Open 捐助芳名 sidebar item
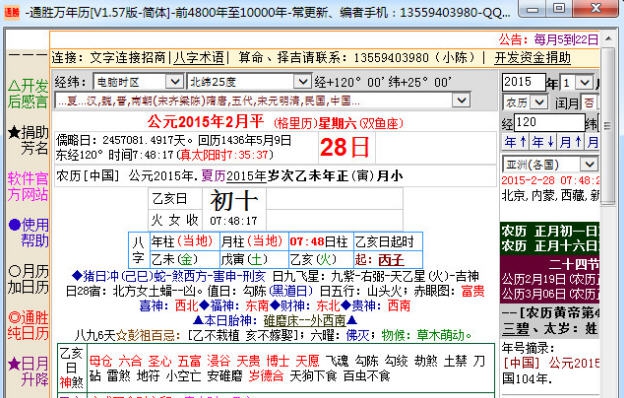 point(28,140)
